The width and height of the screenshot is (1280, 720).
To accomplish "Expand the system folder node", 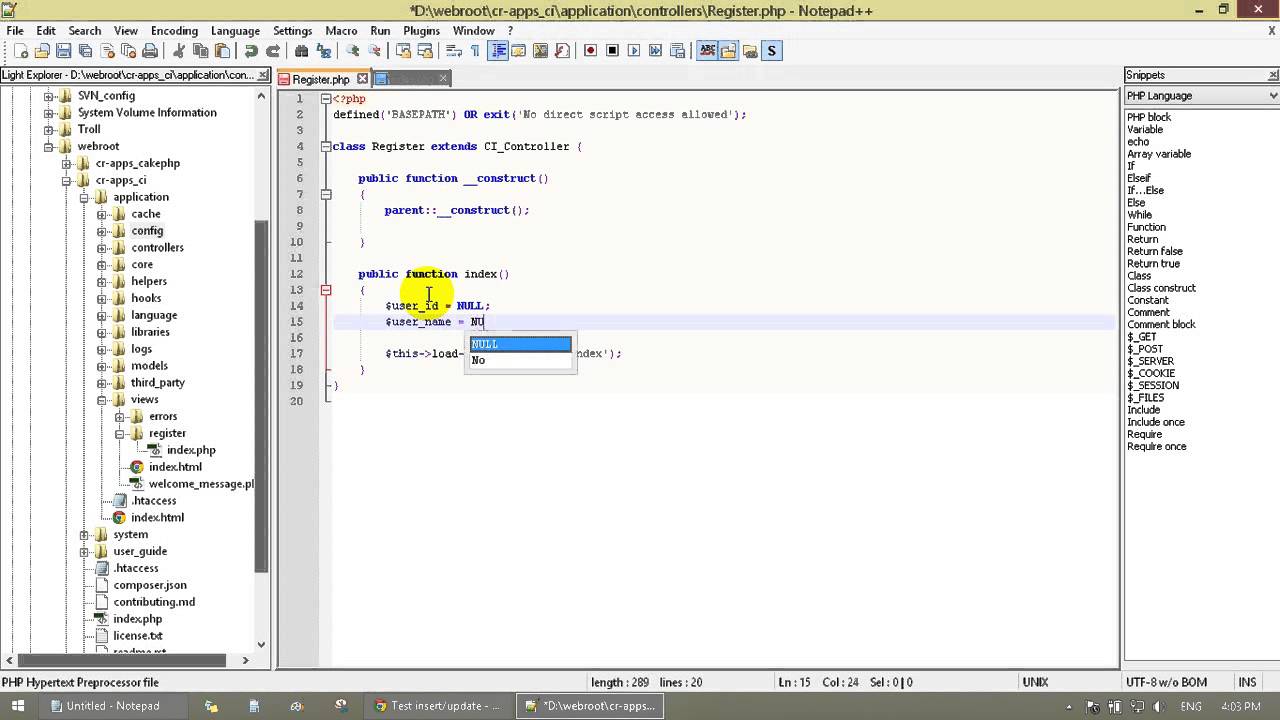I will pos(84,535).
